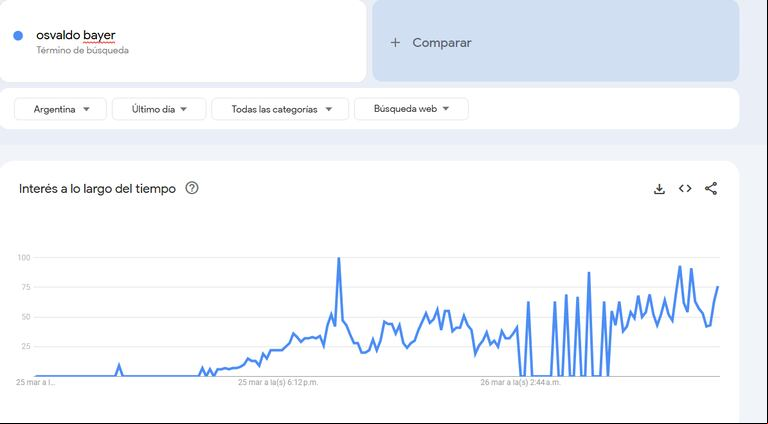Click the Interés a lo largo del tiempo title
This screenshot has height=424, width=768.
tap(97, 188)
